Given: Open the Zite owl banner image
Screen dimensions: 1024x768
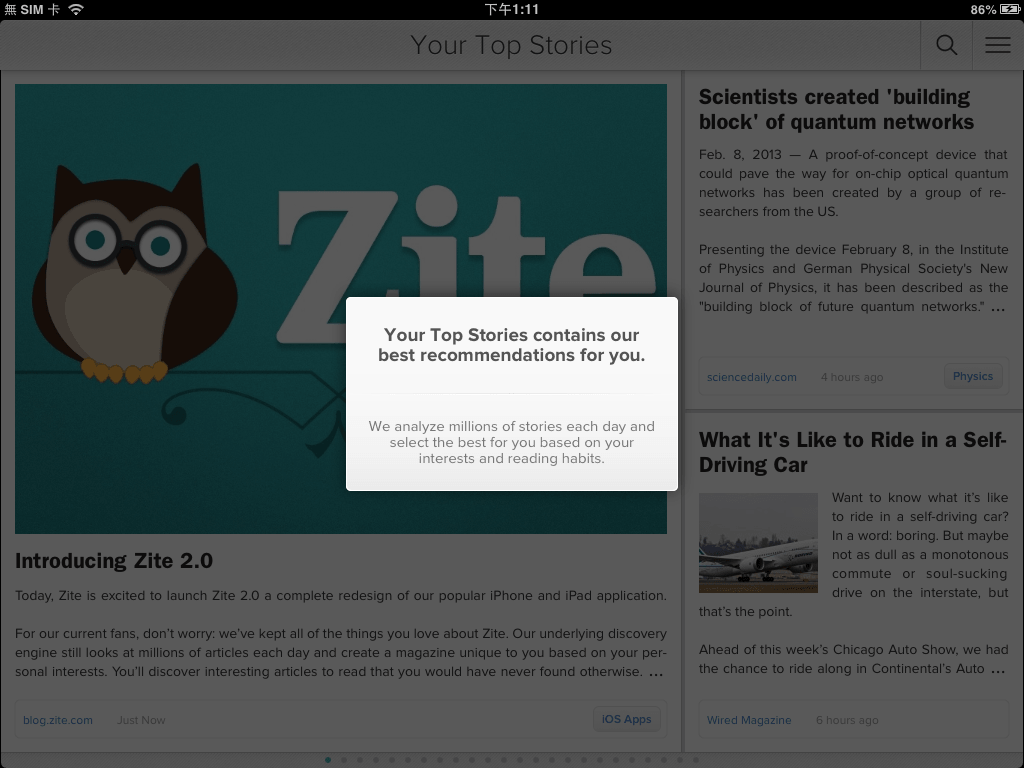Looking at the screenshot, I should click(x=341, y=309).
